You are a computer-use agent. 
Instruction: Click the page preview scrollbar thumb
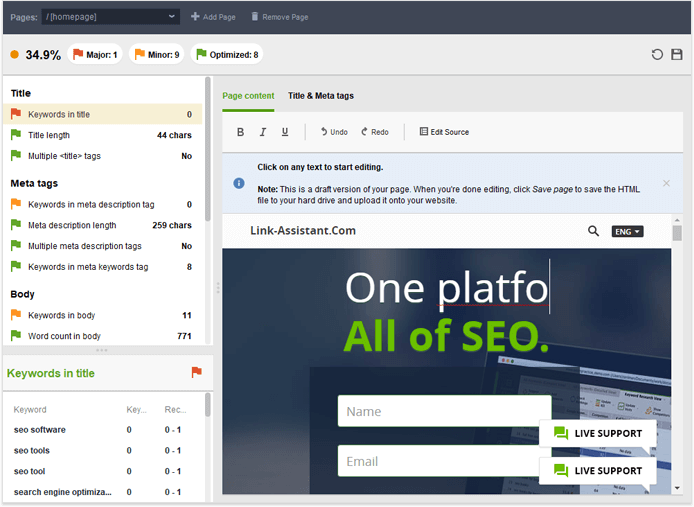tap(677, 233)
